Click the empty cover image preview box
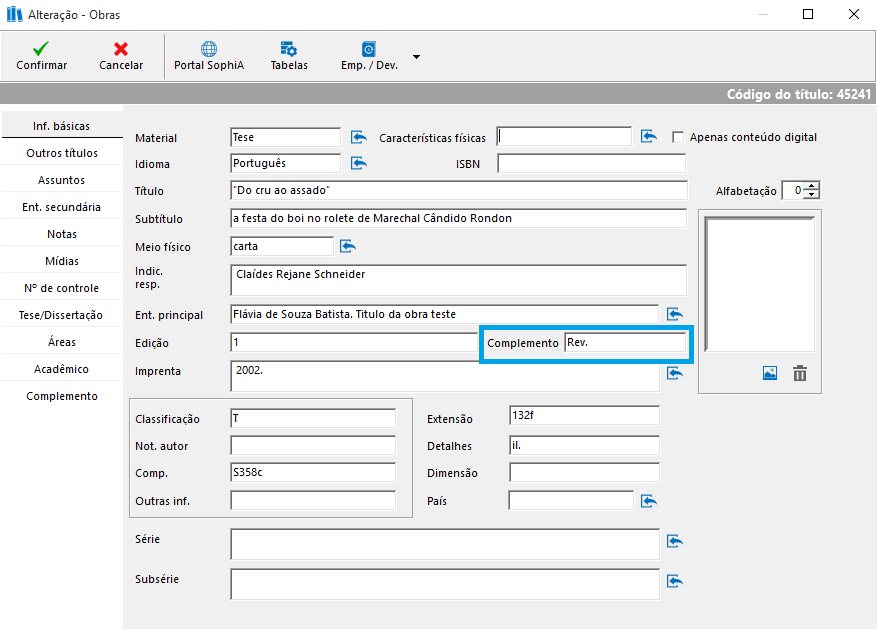Screen dimensions: 877x629 [x=760, y=284]
